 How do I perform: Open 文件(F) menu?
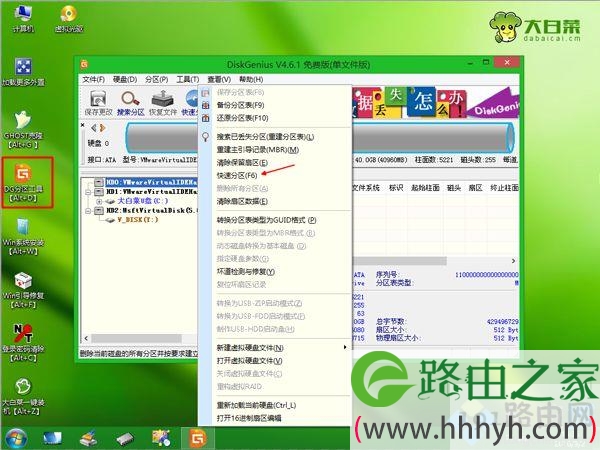(93, 80)
